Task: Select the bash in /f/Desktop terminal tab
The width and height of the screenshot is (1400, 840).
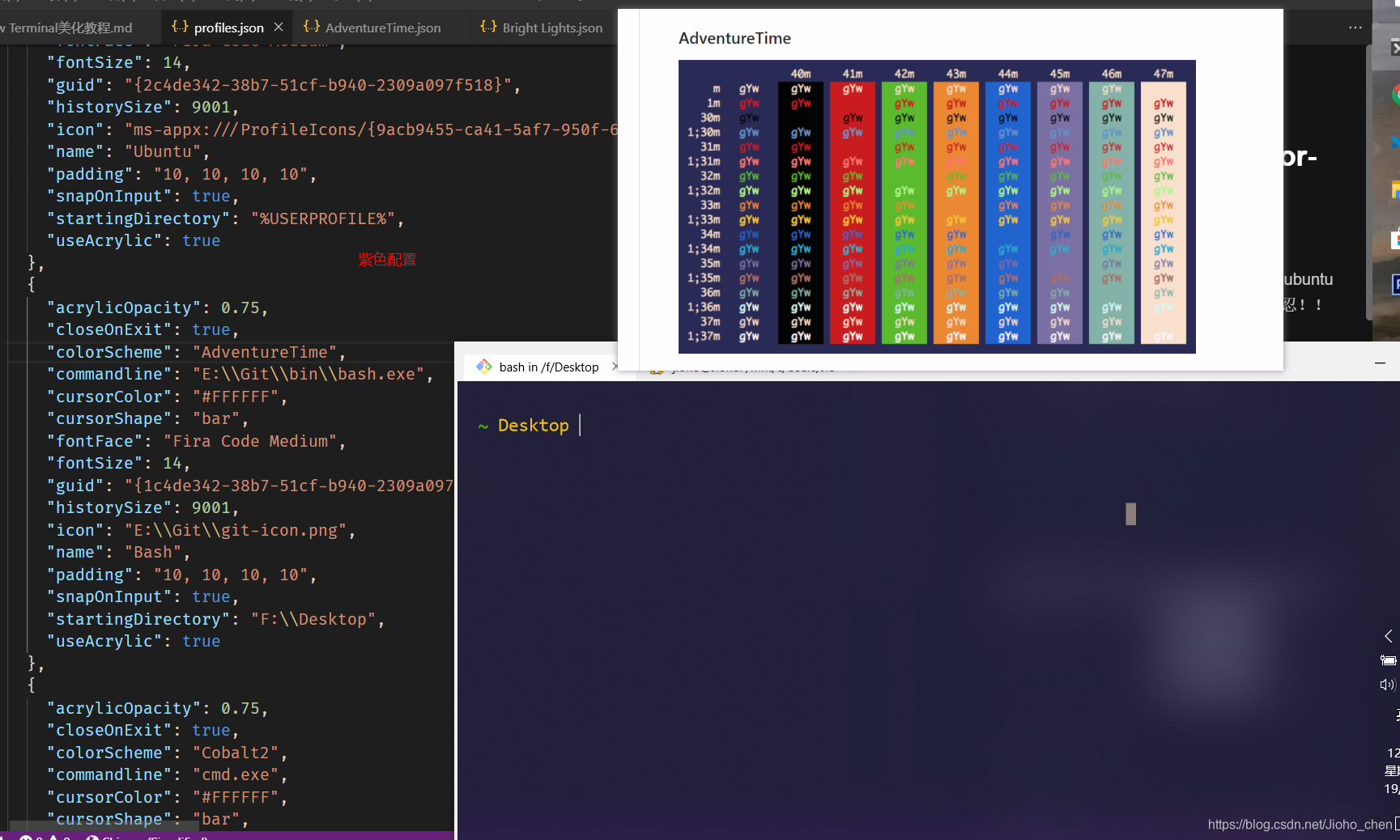Action: [548, 367]
